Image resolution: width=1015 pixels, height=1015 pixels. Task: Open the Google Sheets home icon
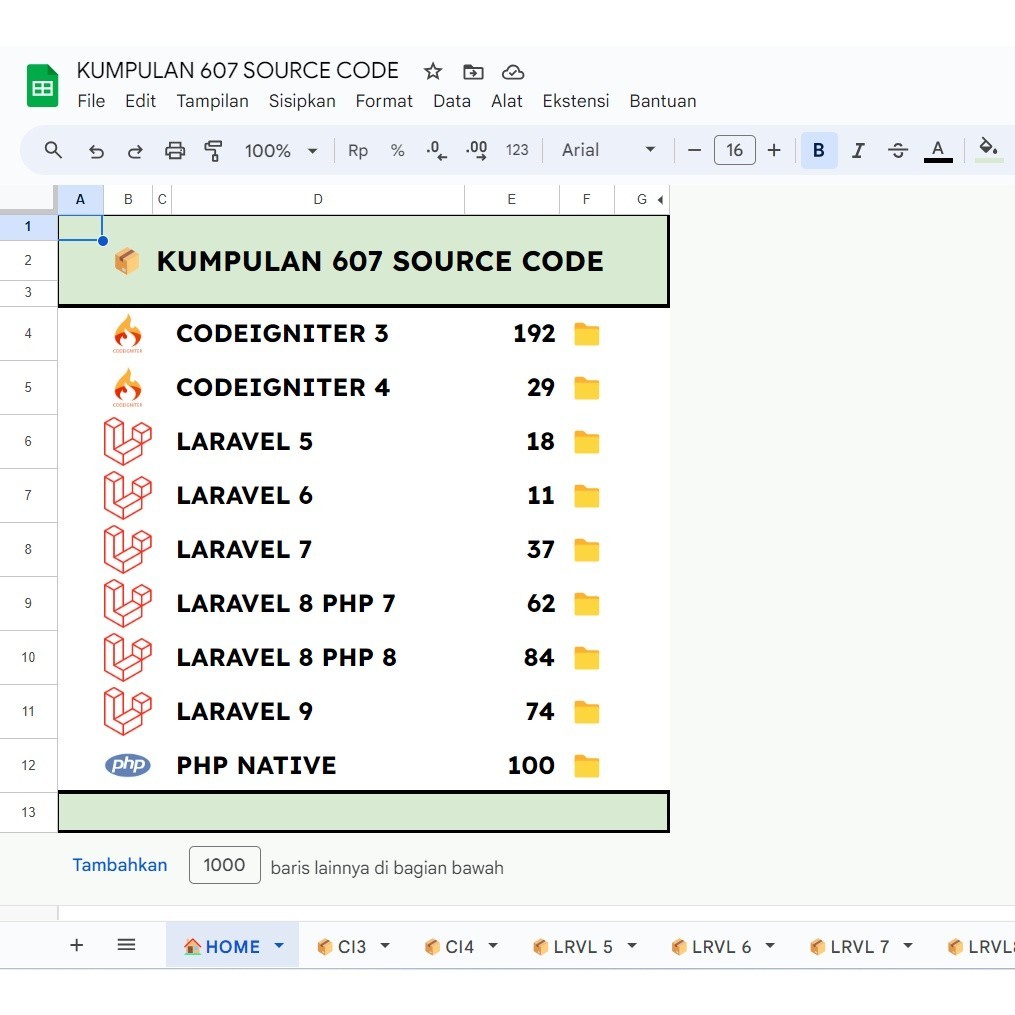click(x=42, y=85)
